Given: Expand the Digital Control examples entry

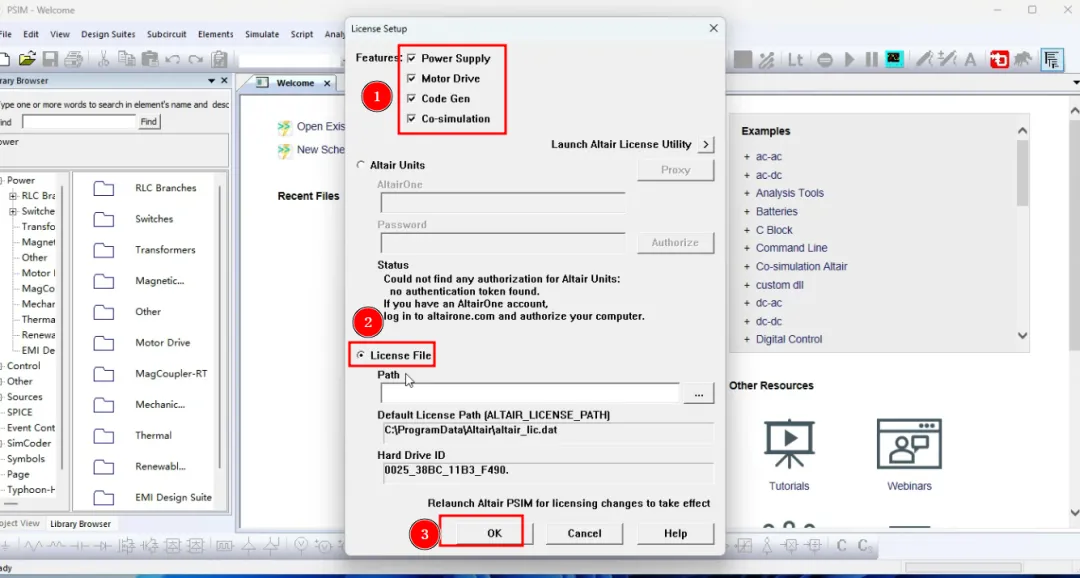Looking at the screenshot, I should [x=747, y=340].
